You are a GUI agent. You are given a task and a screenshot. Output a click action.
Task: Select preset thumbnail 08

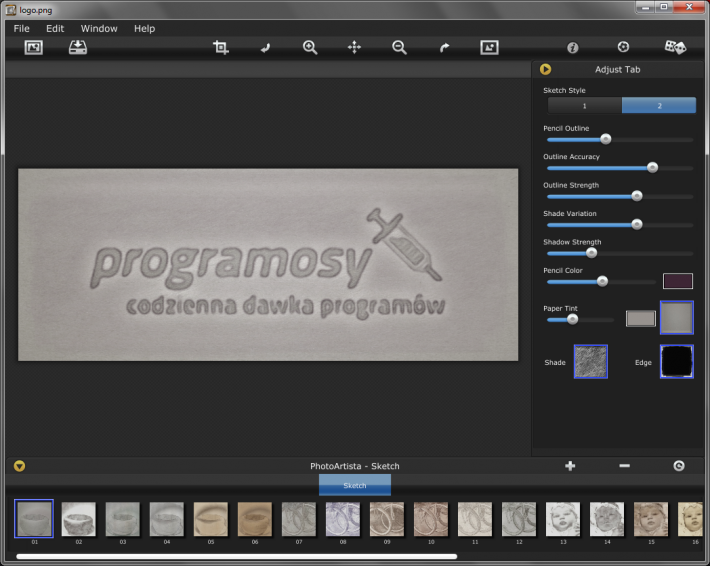343,519
